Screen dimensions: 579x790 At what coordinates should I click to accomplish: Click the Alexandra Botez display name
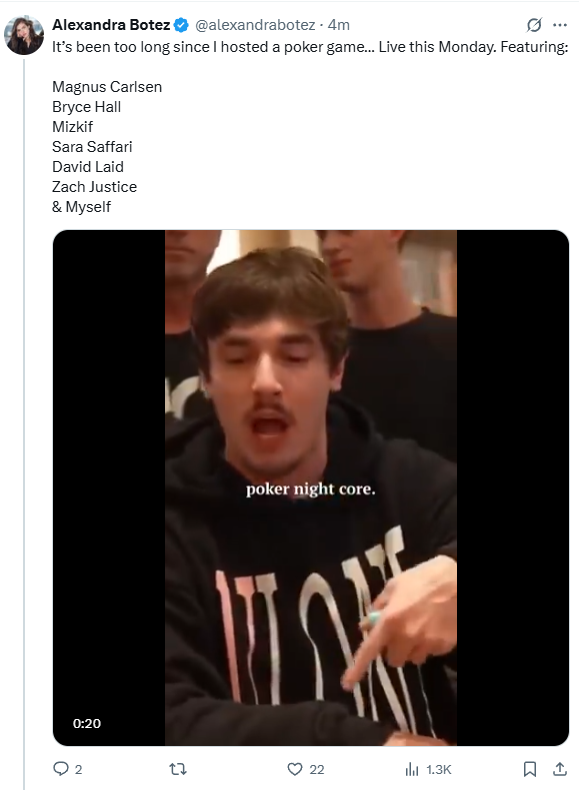[111, 25]
